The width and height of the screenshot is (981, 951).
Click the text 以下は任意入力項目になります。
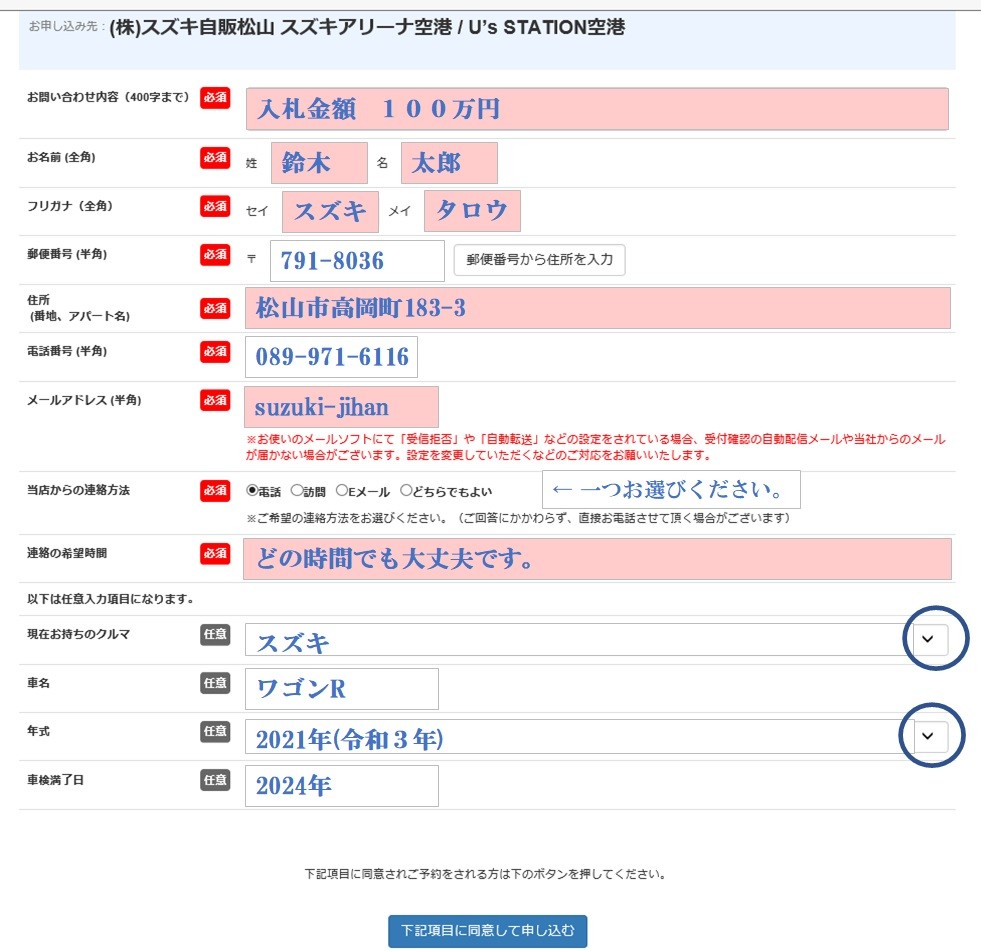(110, 599)
